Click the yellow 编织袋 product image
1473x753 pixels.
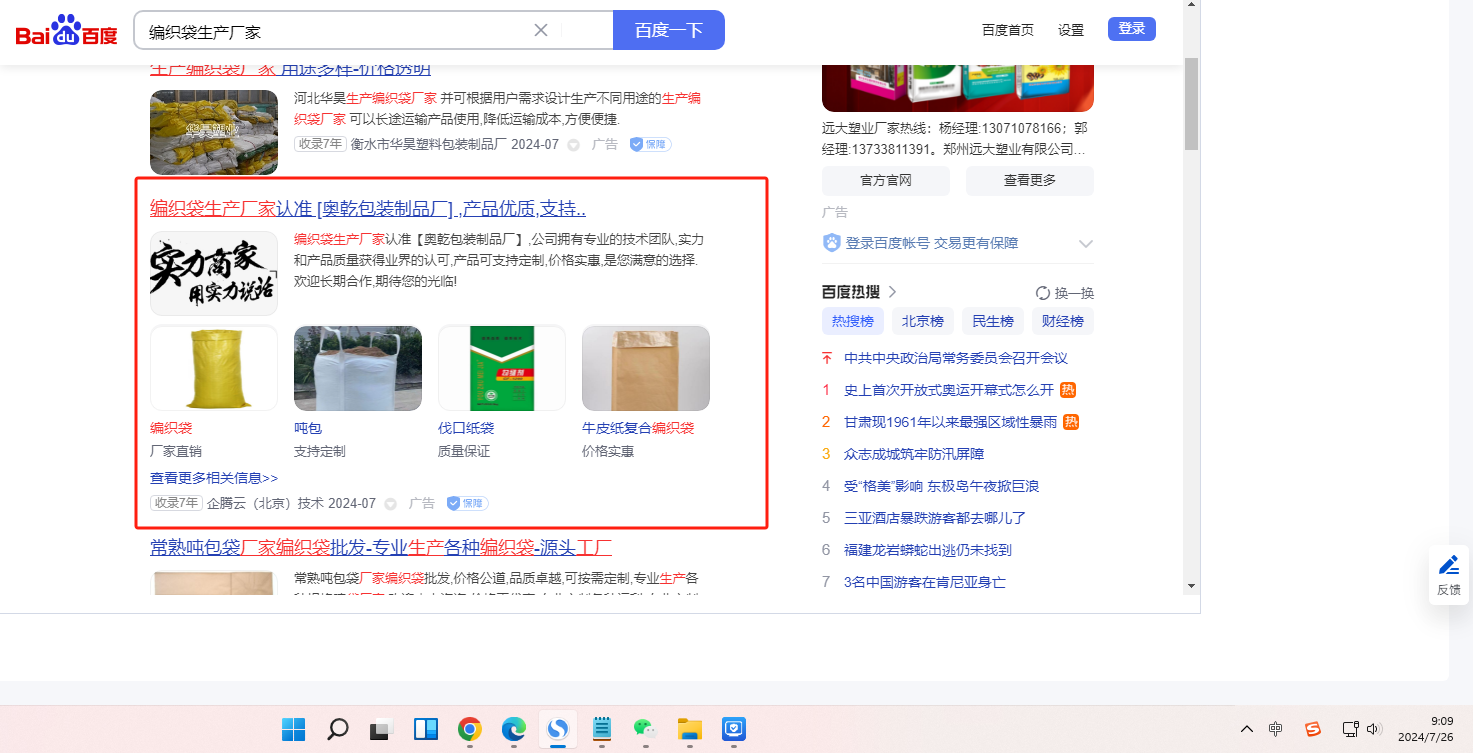[214, 368]
